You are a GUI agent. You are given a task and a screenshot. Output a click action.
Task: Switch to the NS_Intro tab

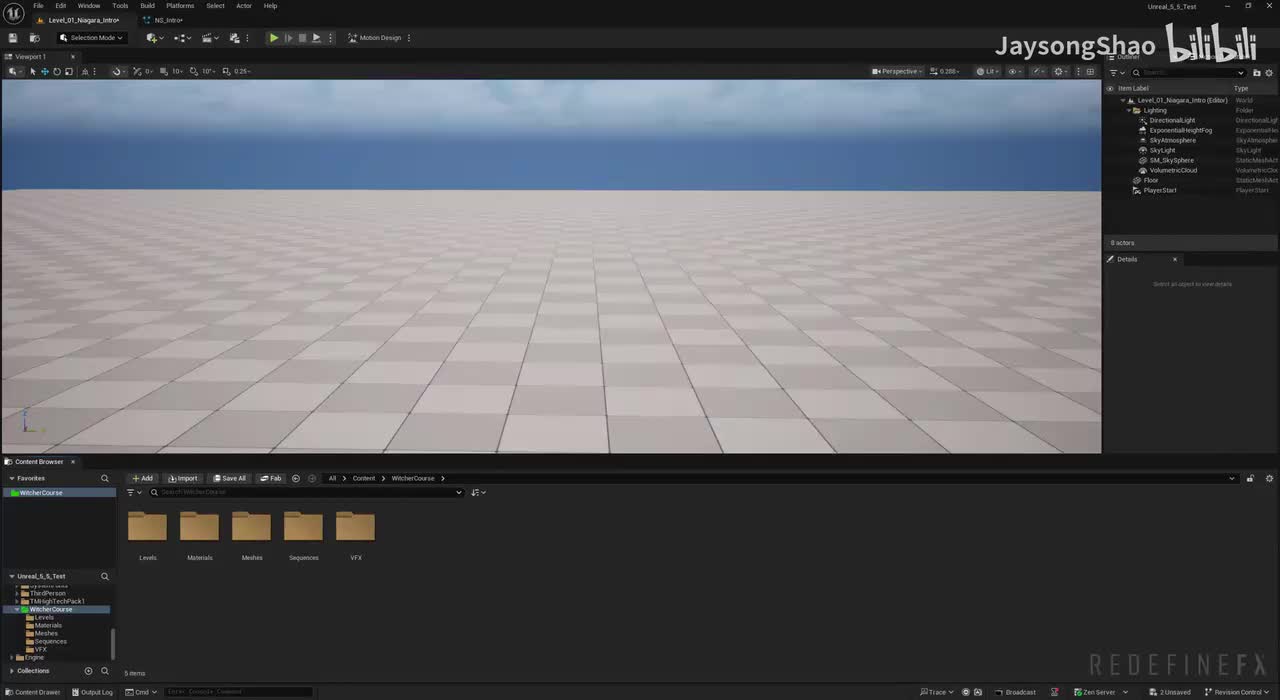pos(168,20)
